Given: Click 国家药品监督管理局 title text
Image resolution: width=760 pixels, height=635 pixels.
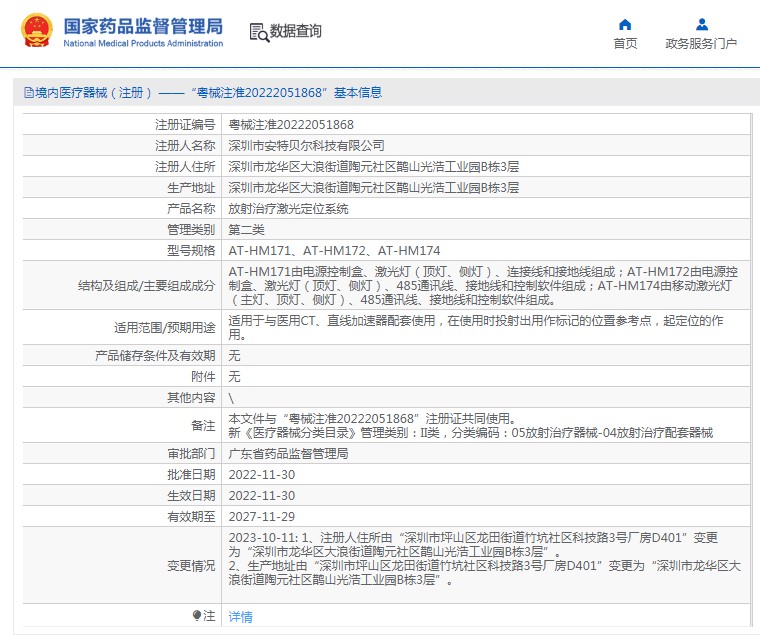Looking at the screenshot, I should point(143,27).
